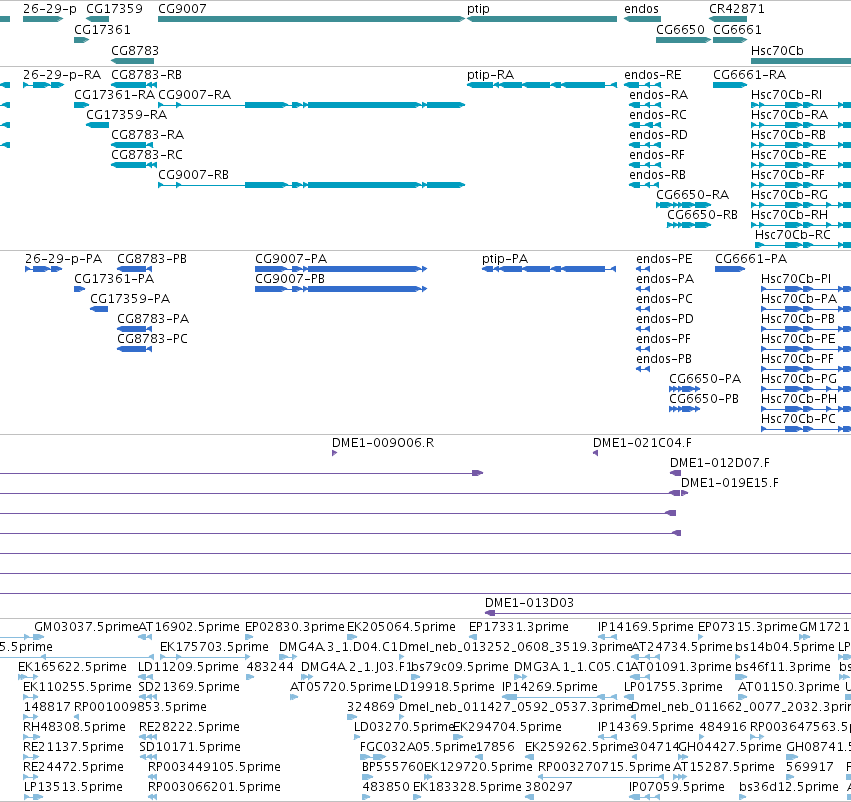Screen dimensions: 851x802
Task: Click EST EP02830.3prime
Action: tap(294, 627)
